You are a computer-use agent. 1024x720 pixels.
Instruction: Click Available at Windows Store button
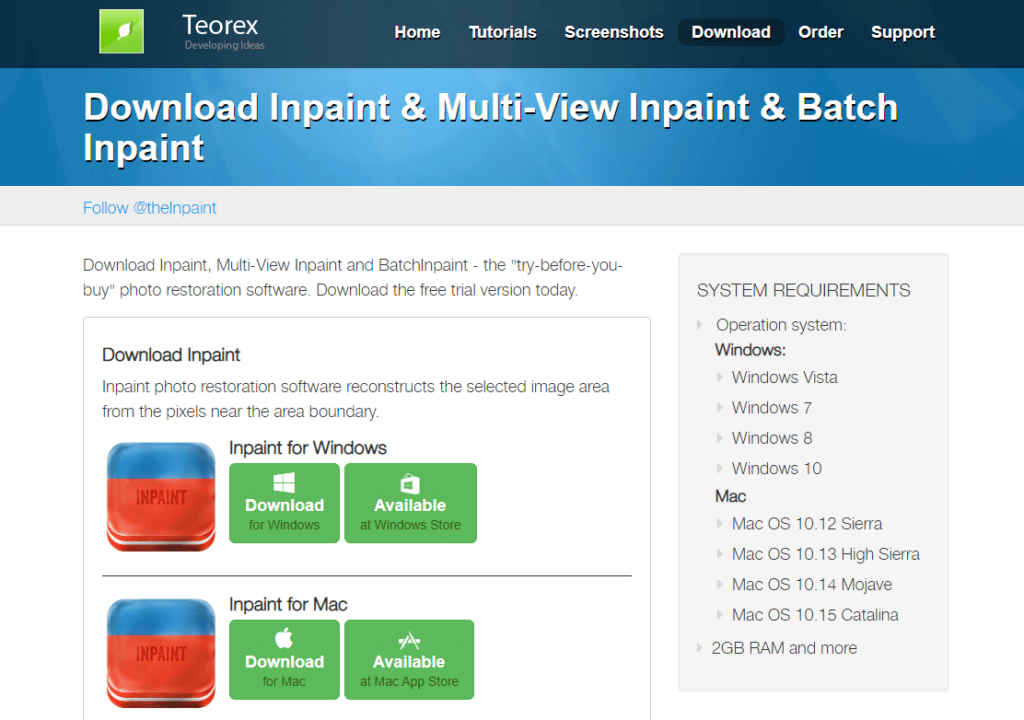pyautogui.click(x=410, y=503)
